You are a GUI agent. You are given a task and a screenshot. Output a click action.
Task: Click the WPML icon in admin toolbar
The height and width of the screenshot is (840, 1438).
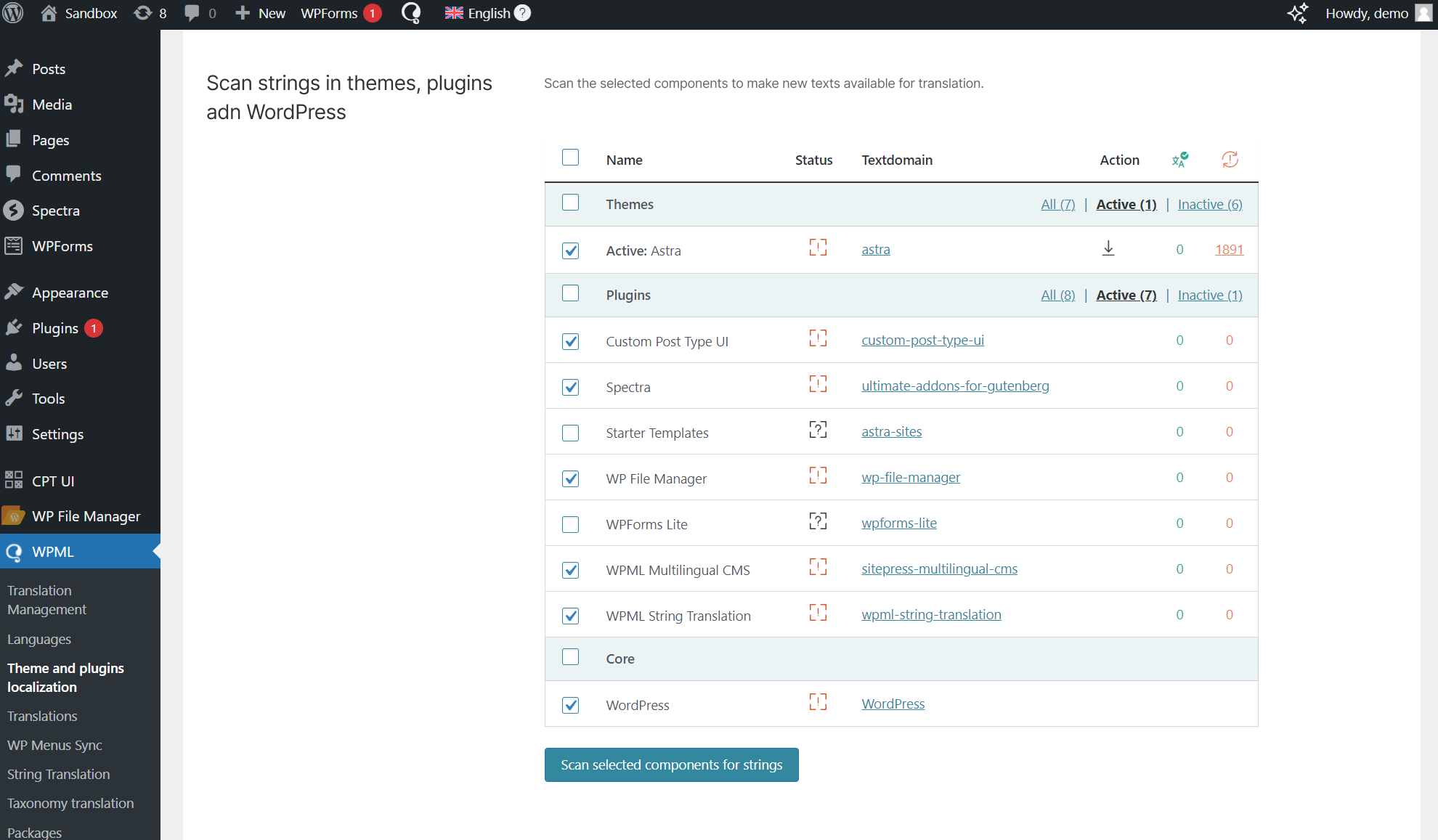click(x=411, y=13)
